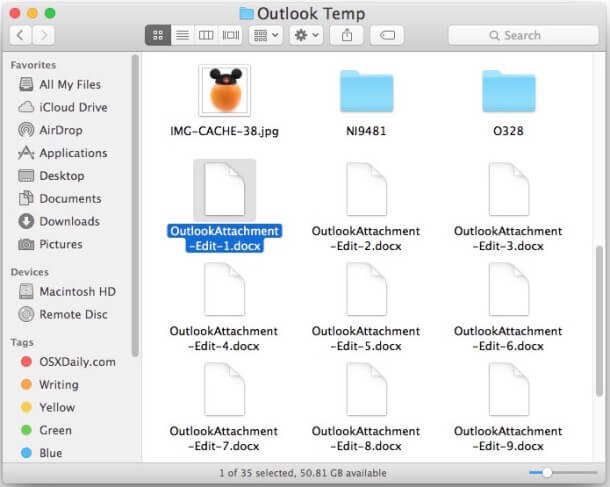This screenshot has width=610, height=487.
Task: Select OutlookAttachment-Edit-9.docx file
Action: tap(508, 389)
